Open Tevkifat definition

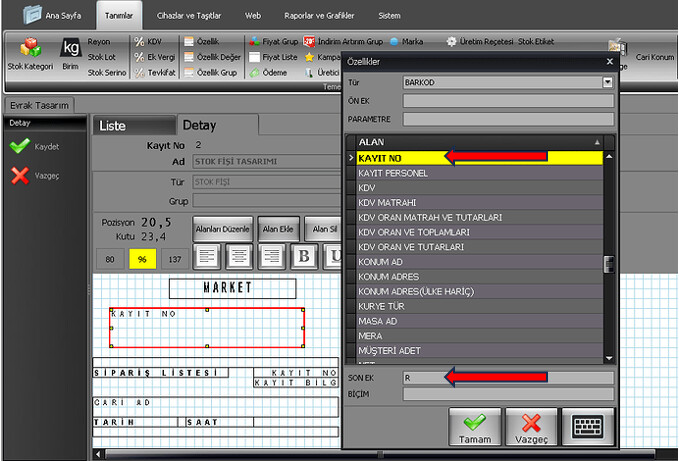tap(155, 73)
